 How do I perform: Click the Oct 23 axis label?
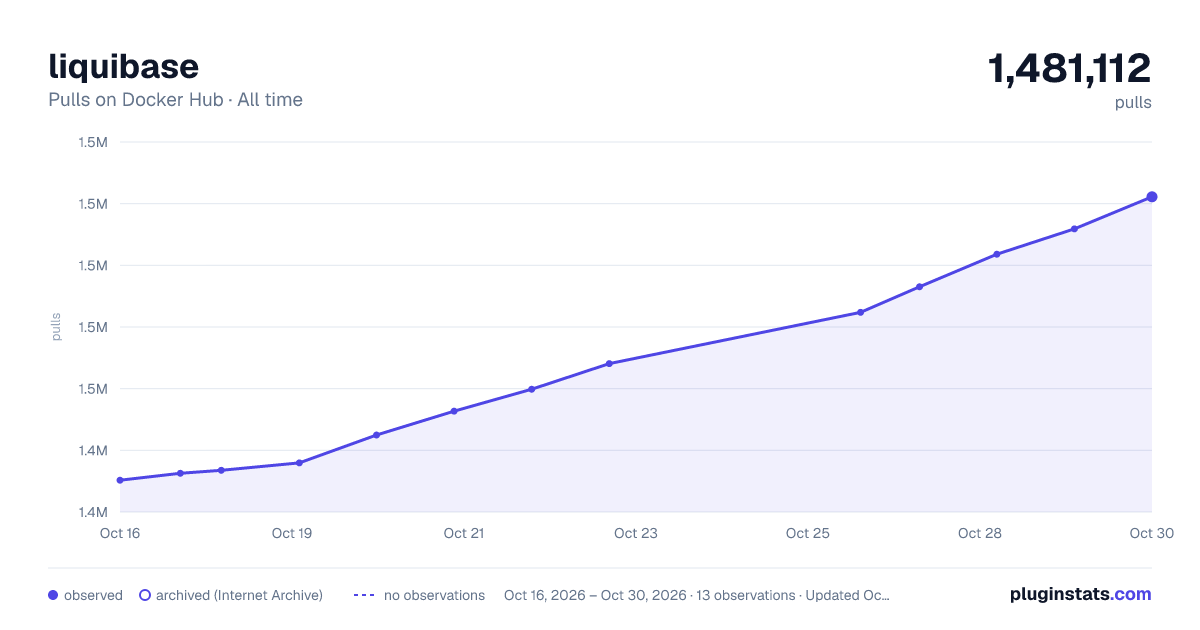[x=636, y=533]
